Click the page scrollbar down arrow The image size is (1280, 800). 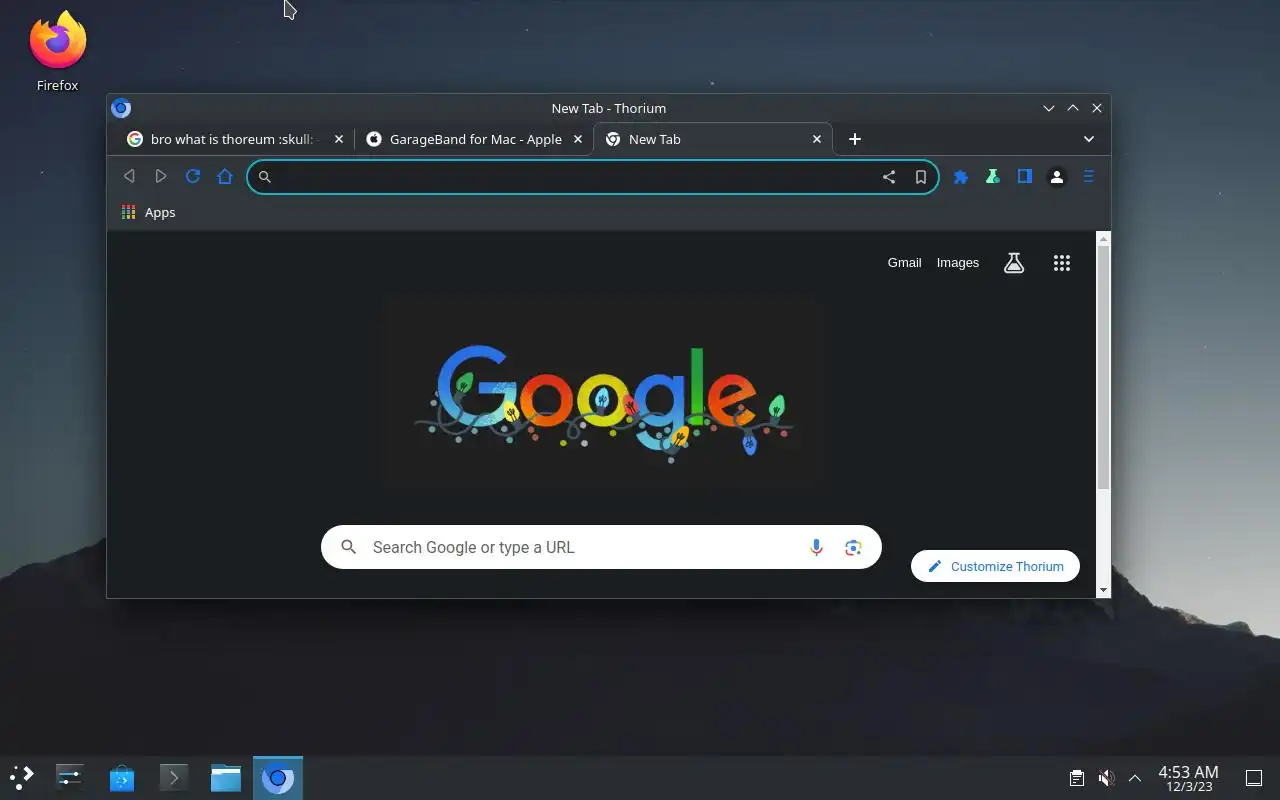coord(1104,590)
